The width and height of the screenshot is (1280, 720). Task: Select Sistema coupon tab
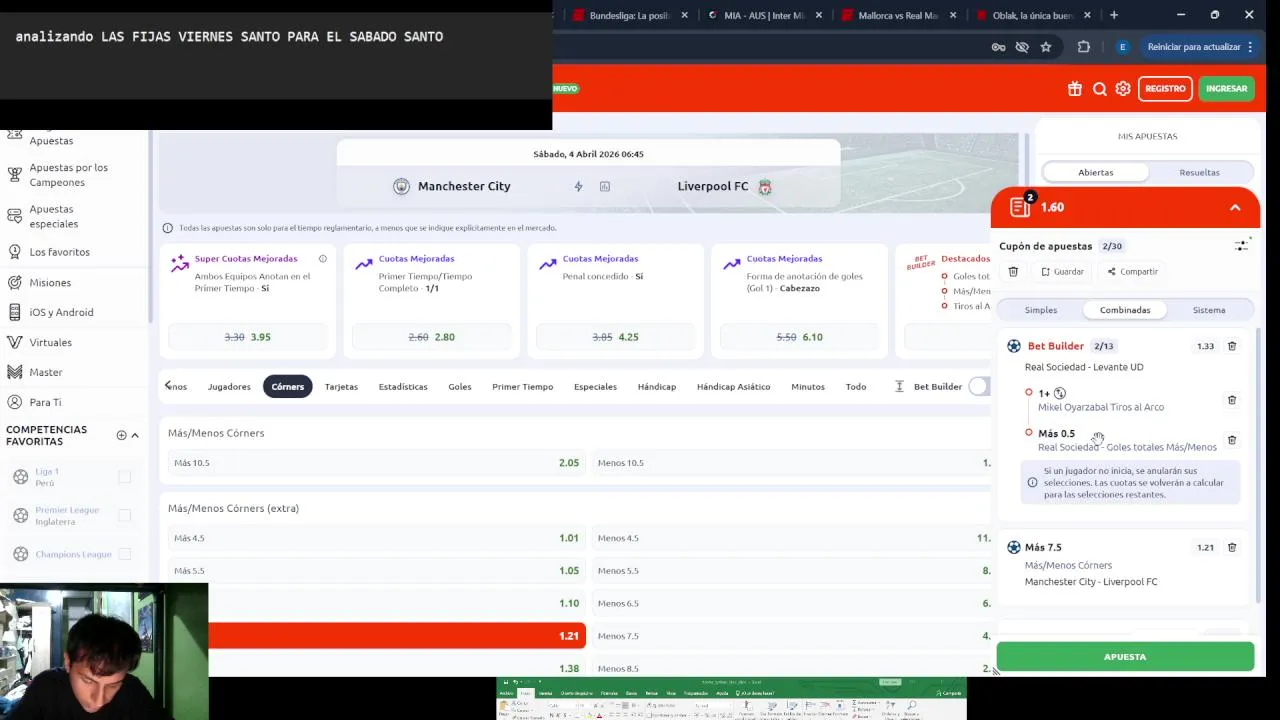(1209, 310)
